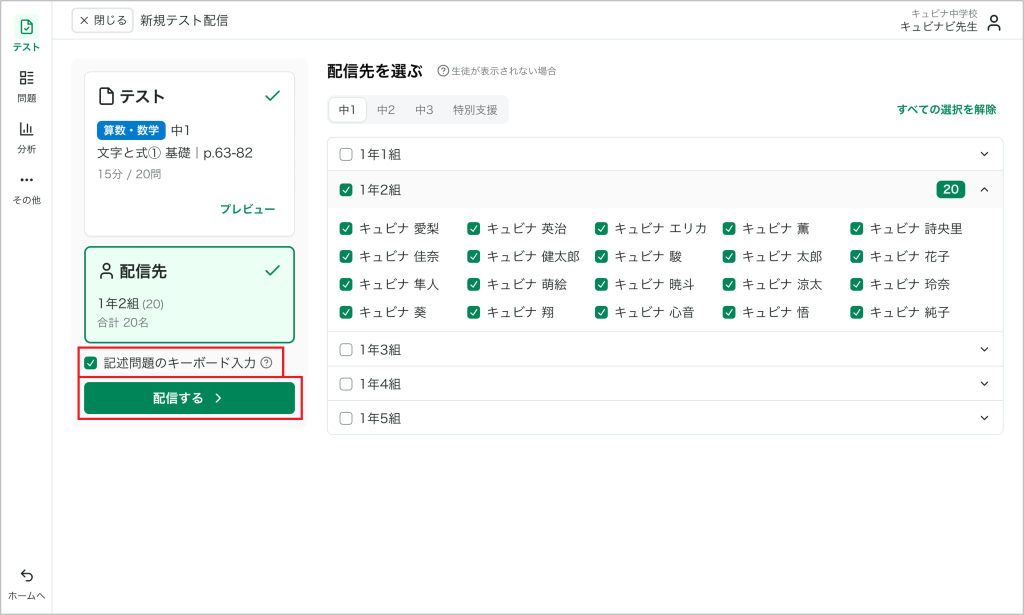
Task: Click the 生徒が表示されない場合 help link
Action: [497, 71]
